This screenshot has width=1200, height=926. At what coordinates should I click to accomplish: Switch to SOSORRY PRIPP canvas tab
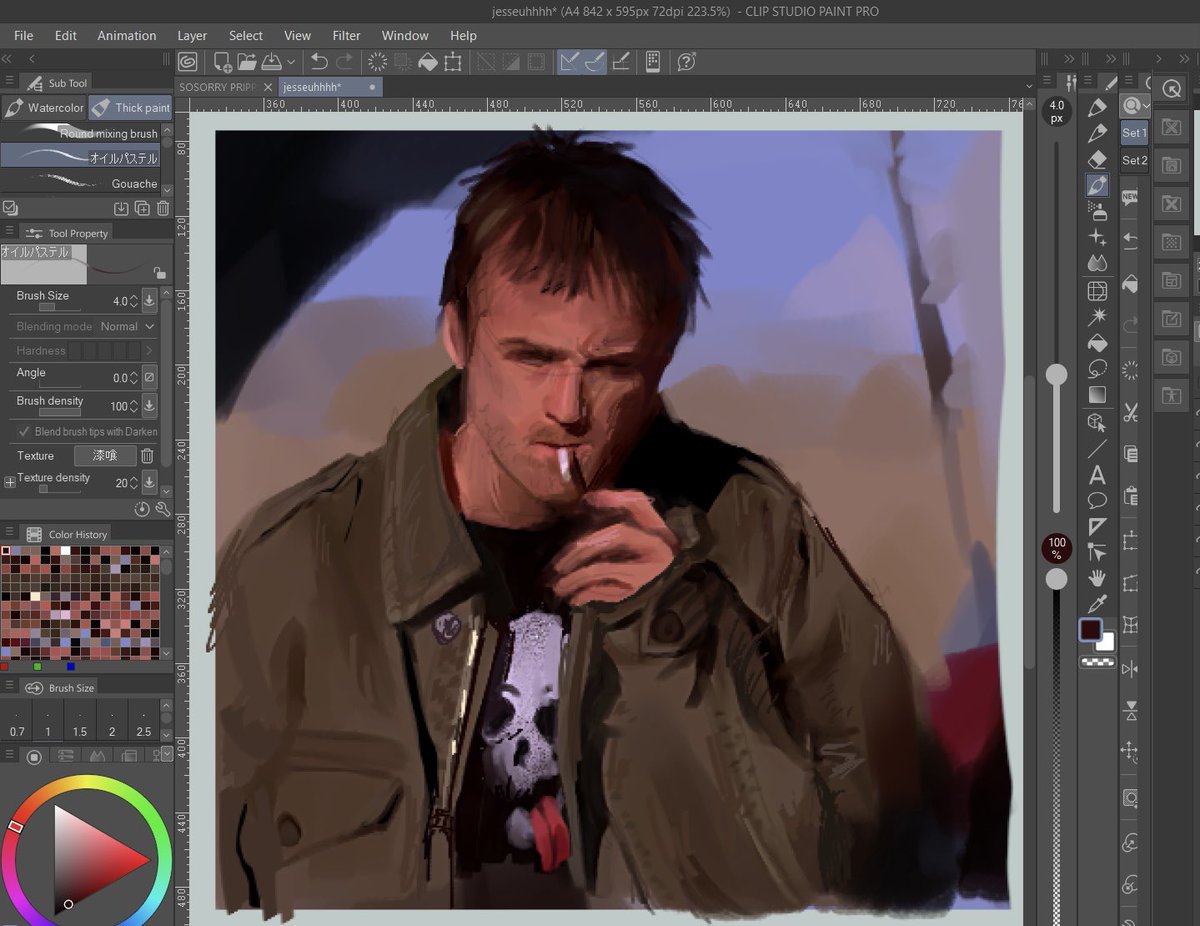coord(226,87)
